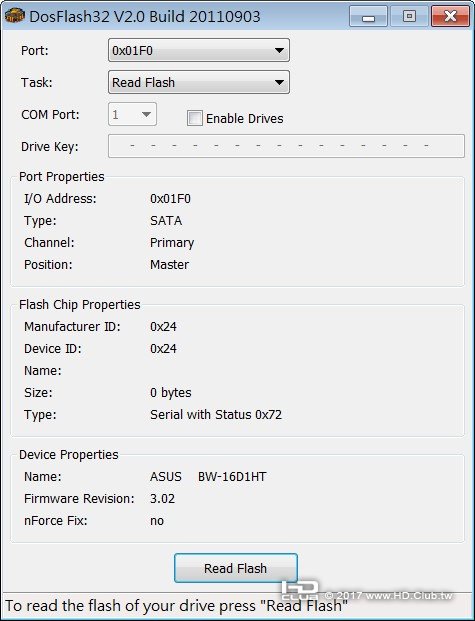Close the DosFlash32 window
The width and height of the screenshot is (475, 621).
[x=450, y=16]
